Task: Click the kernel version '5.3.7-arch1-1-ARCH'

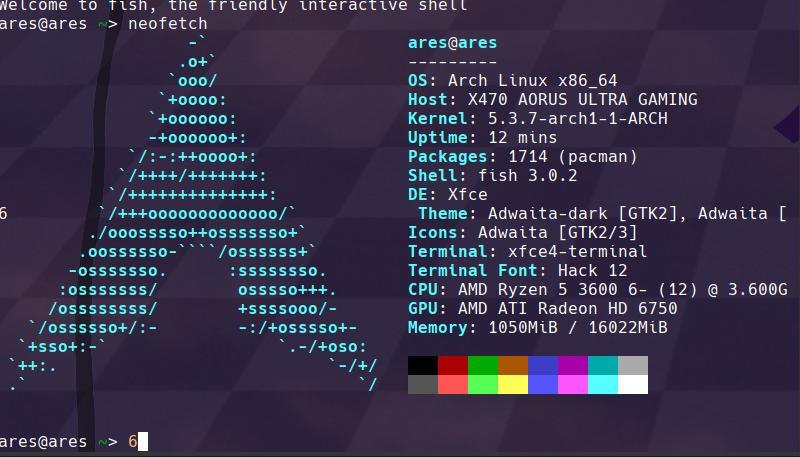Action: tap(578, 119)
